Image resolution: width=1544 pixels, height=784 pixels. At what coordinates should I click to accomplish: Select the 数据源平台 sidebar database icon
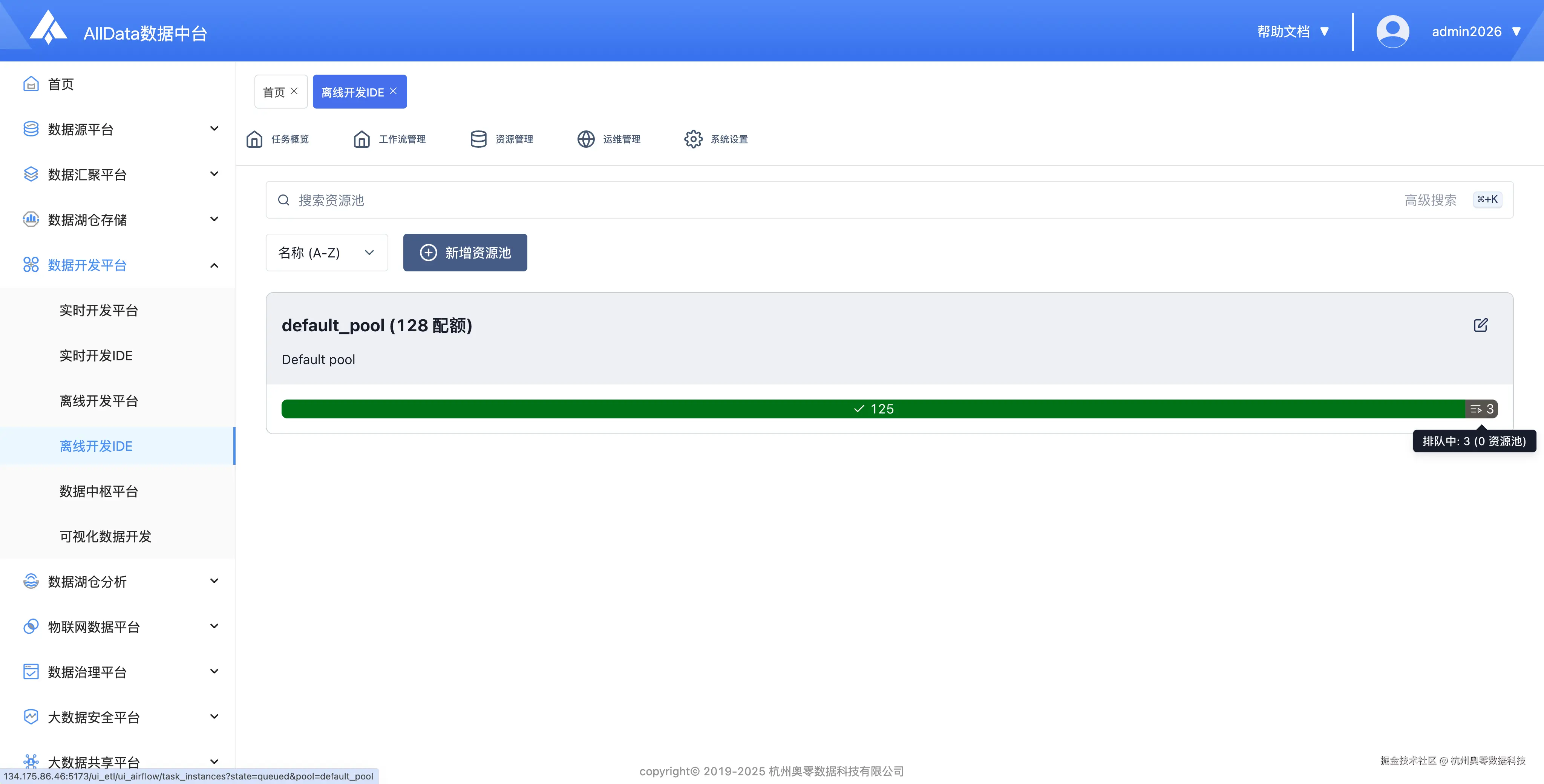31,128
